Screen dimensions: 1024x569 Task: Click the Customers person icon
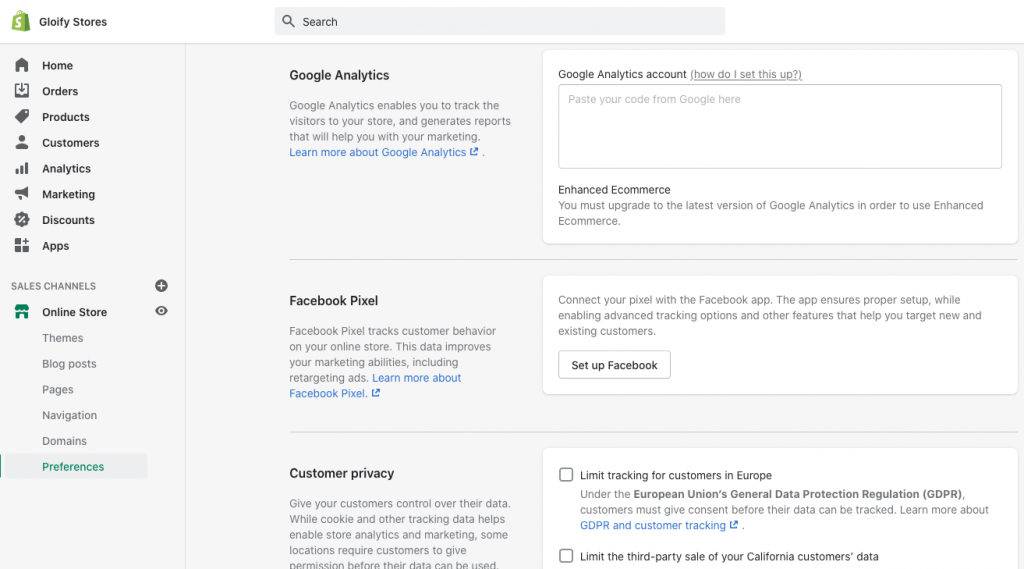point(22,142)
